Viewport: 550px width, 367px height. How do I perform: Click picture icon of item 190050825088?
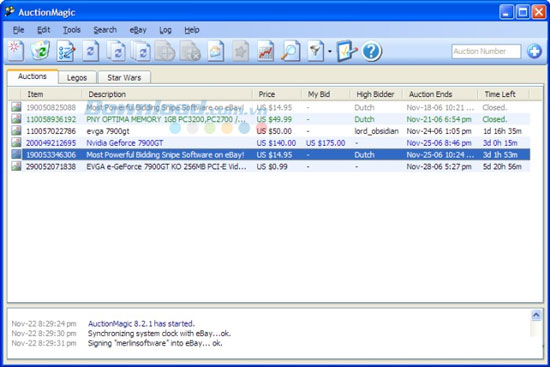16,107
